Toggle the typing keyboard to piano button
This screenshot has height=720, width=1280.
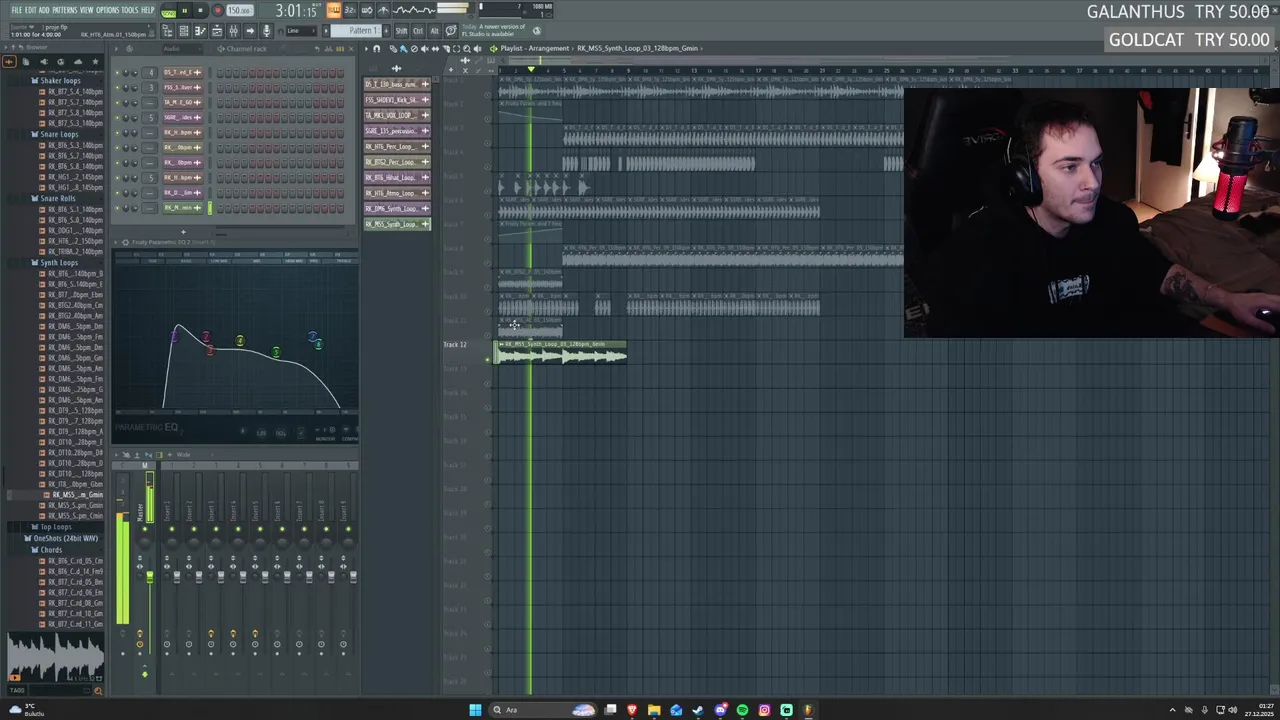point(333,10)
